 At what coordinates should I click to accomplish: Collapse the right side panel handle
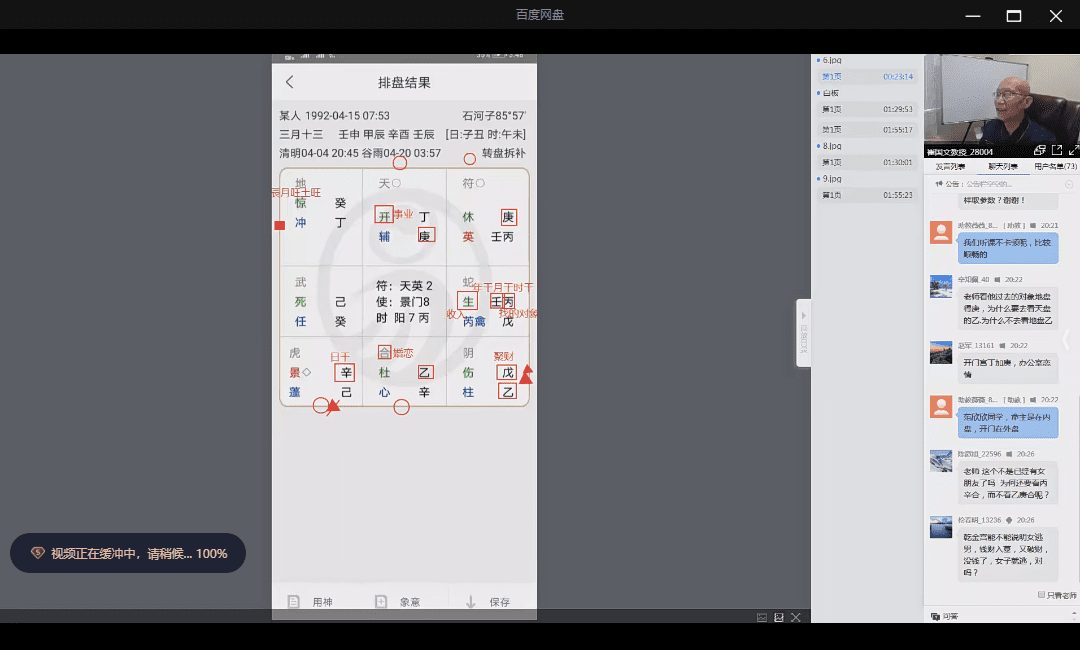pos(803,332)
